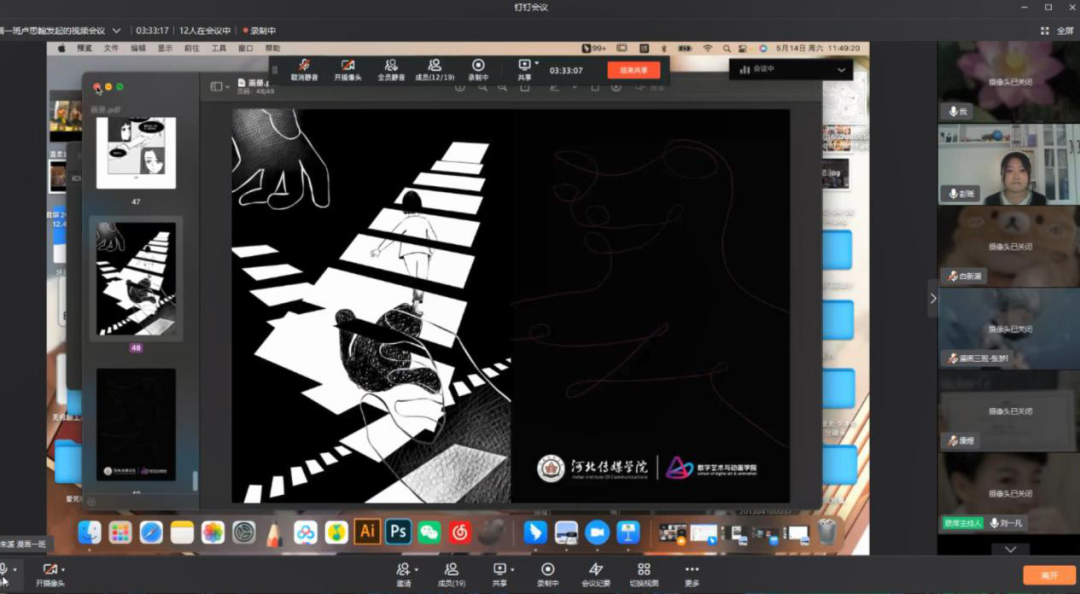Click the 12人在会议中 participant count text
1080x594 pixels.
[x=205, y=31]
